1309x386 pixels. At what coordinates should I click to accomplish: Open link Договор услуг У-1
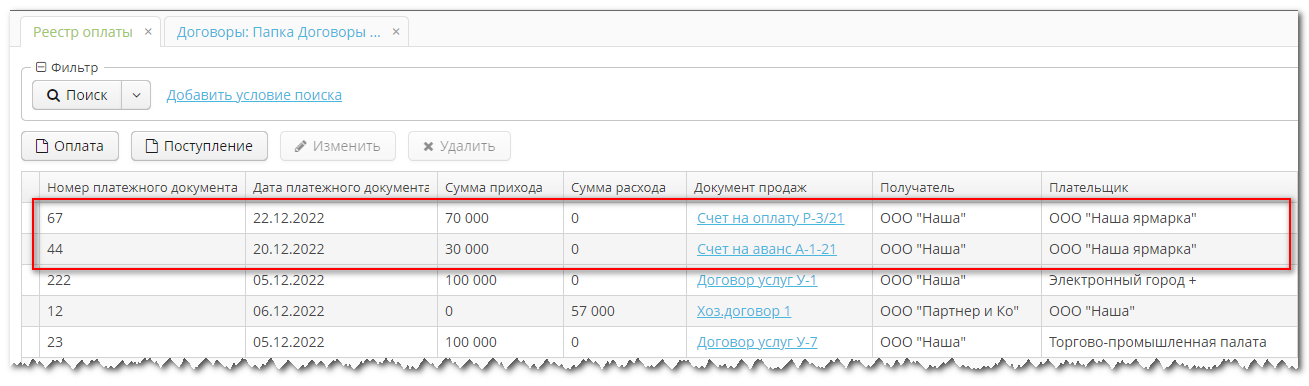click(756, 280)
